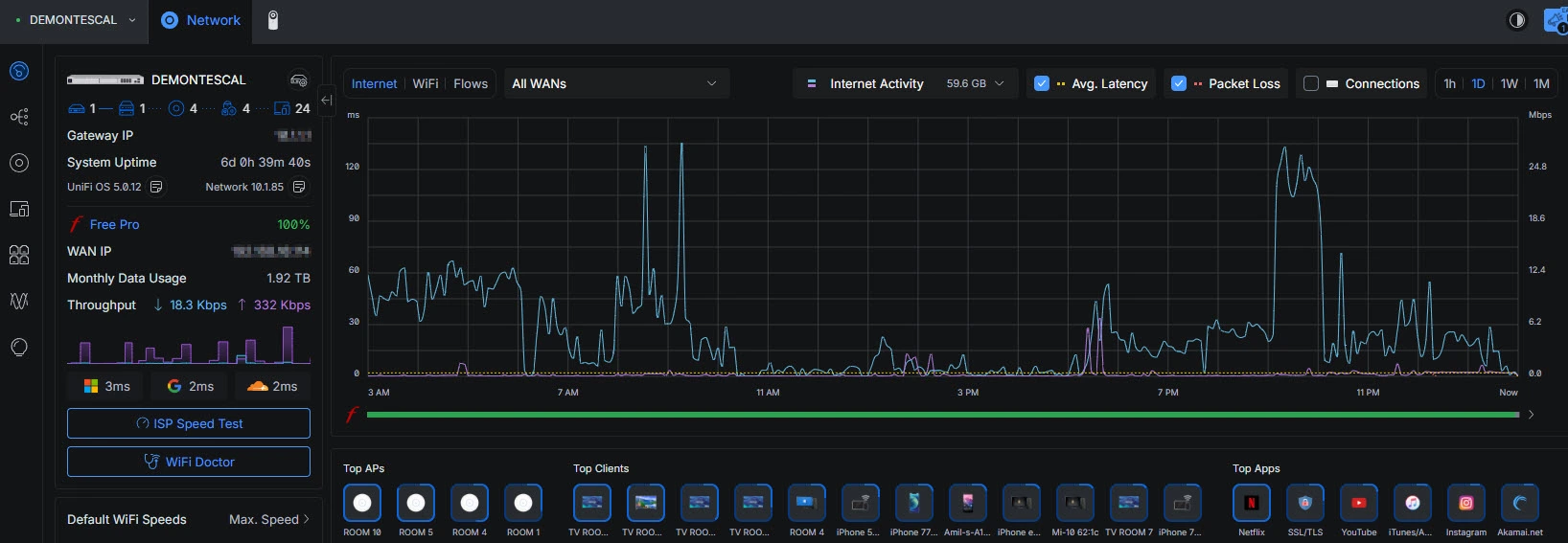
Task: Open the YouTube app icon
Action: pos(1359,503)
